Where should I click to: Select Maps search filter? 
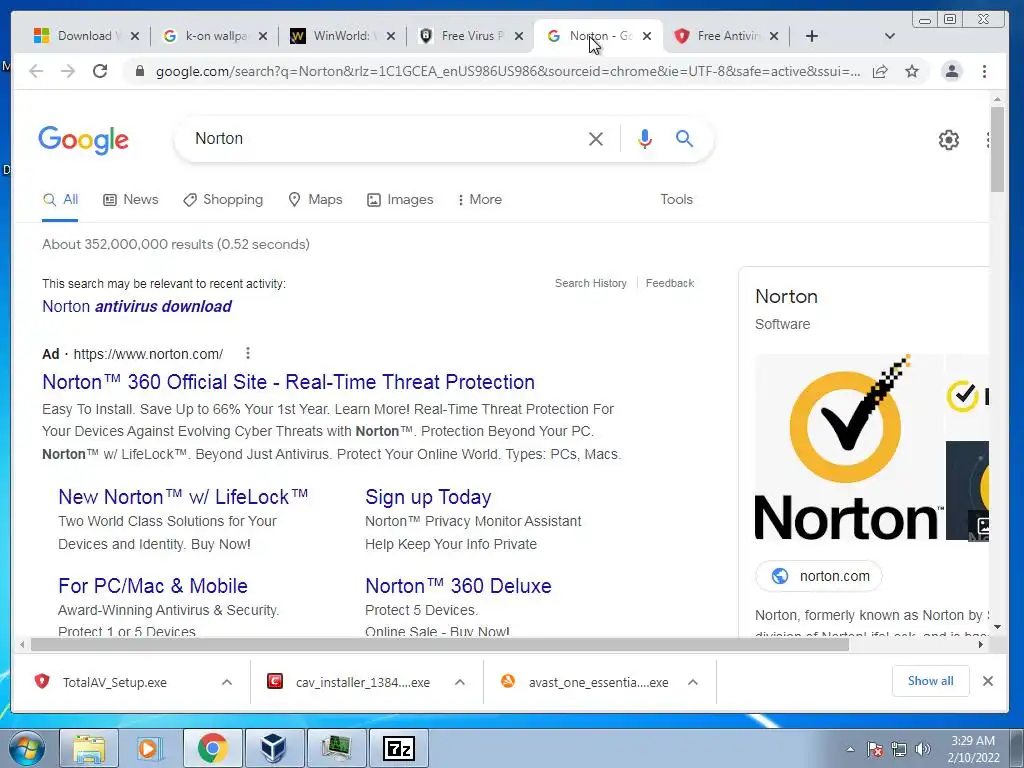315,199
